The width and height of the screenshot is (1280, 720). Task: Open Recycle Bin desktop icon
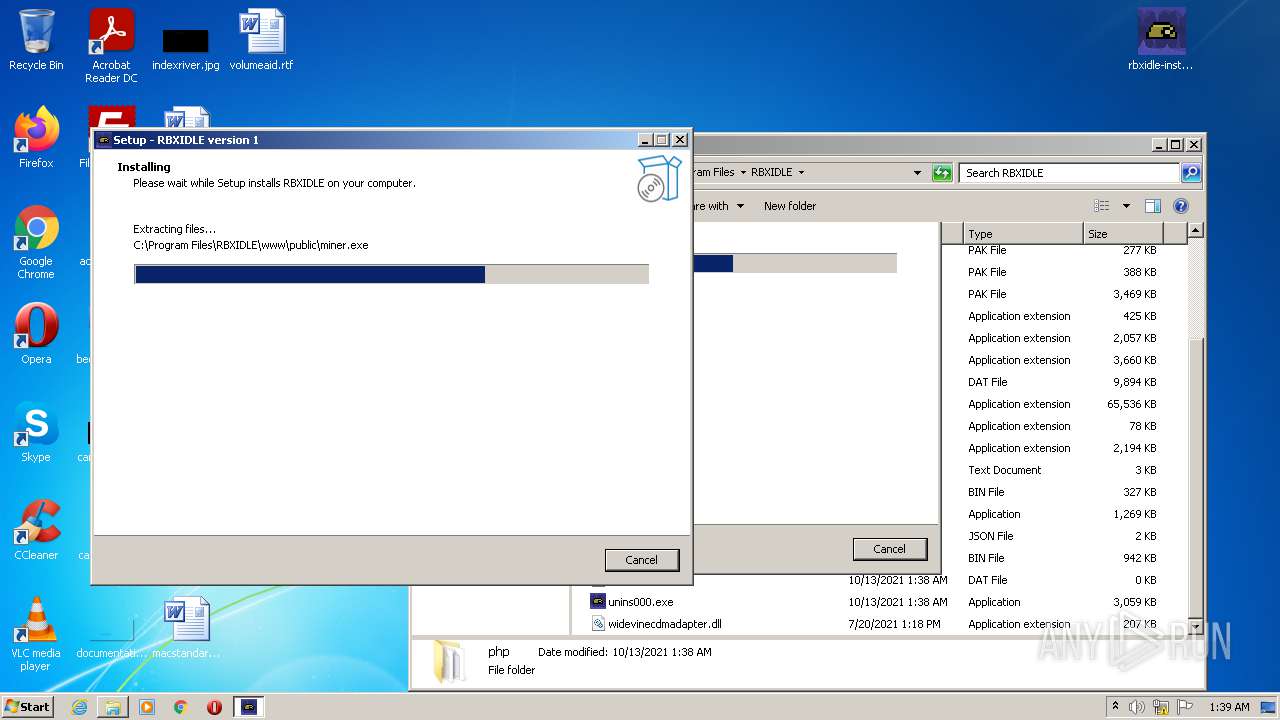click(36, 41)
